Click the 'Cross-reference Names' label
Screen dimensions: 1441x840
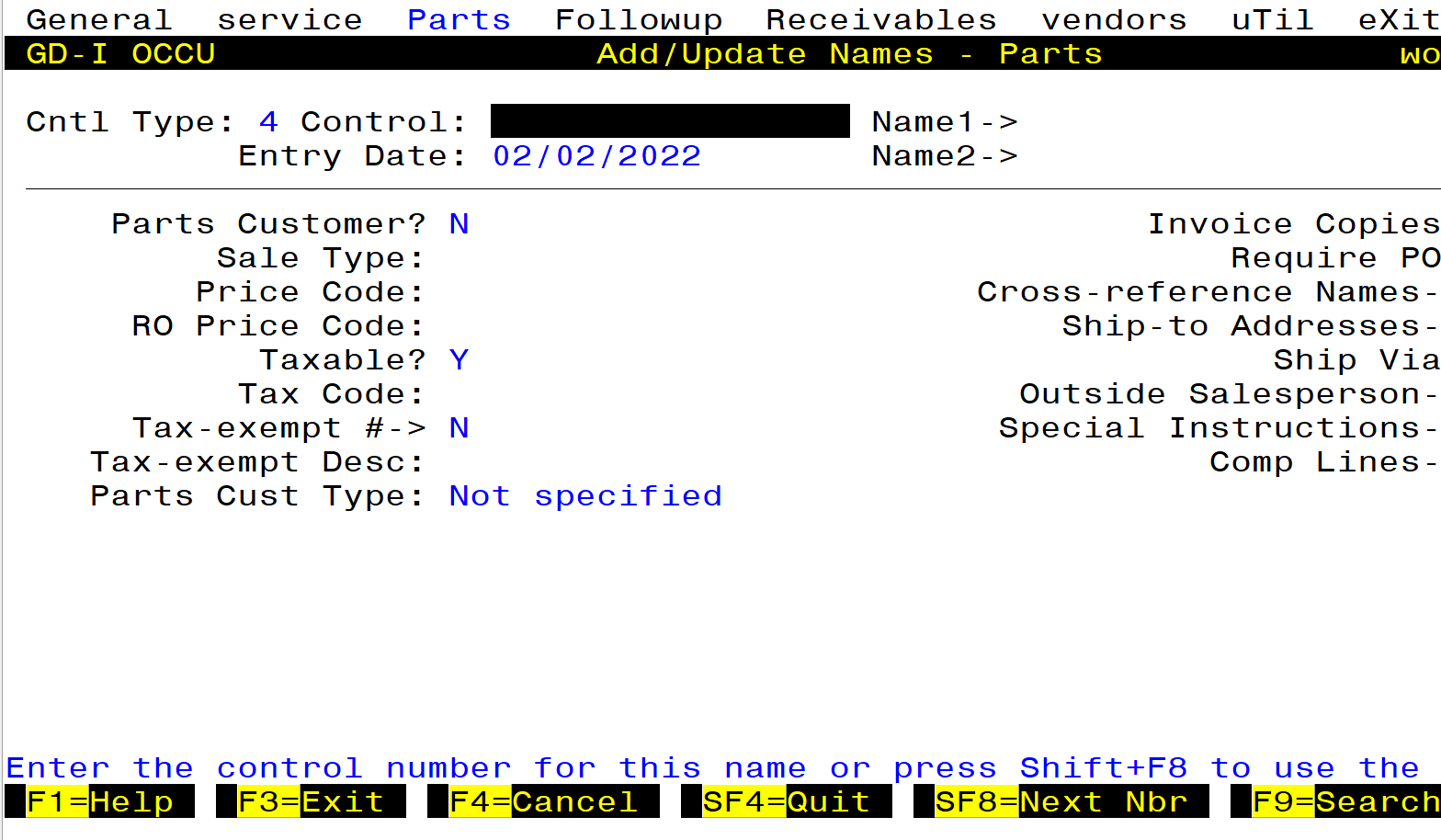(1198, 291)
